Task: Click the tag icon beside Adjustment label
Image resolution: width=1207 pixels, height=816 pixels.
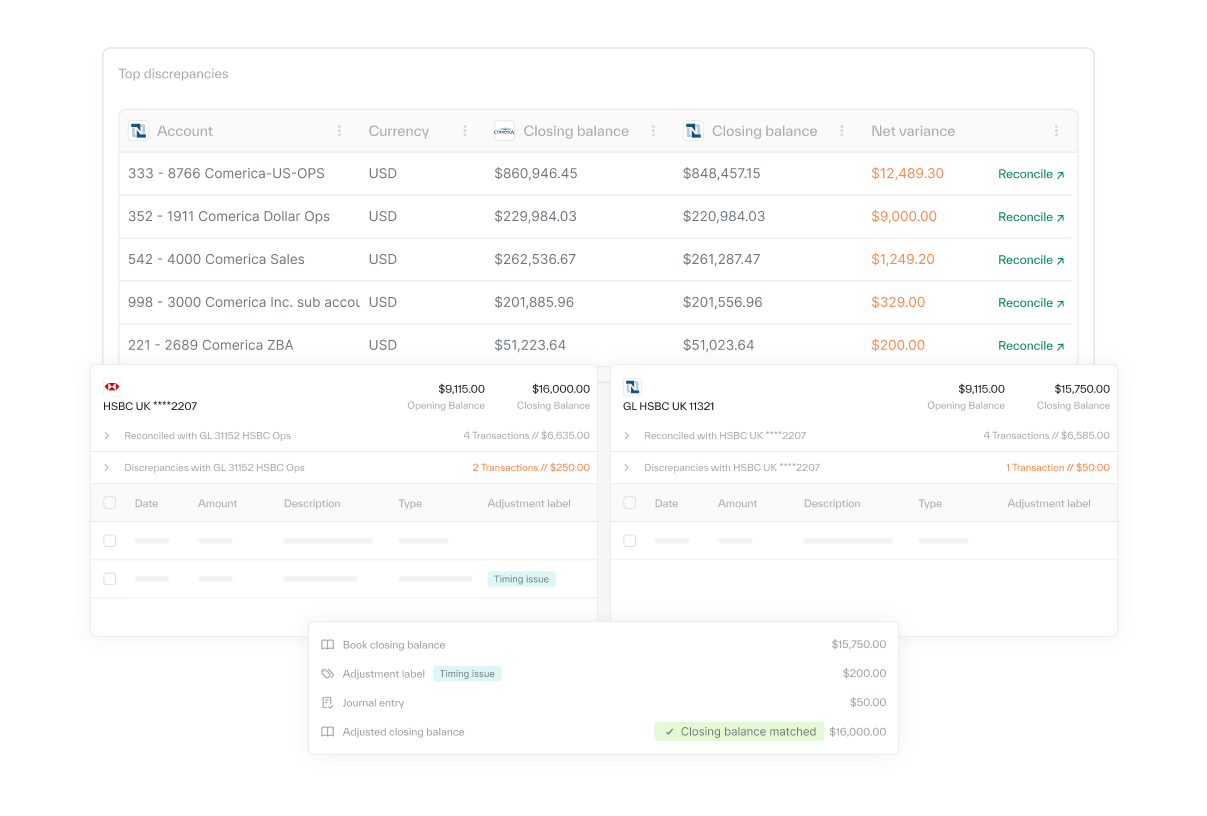Action: click(x=327, y=674)
